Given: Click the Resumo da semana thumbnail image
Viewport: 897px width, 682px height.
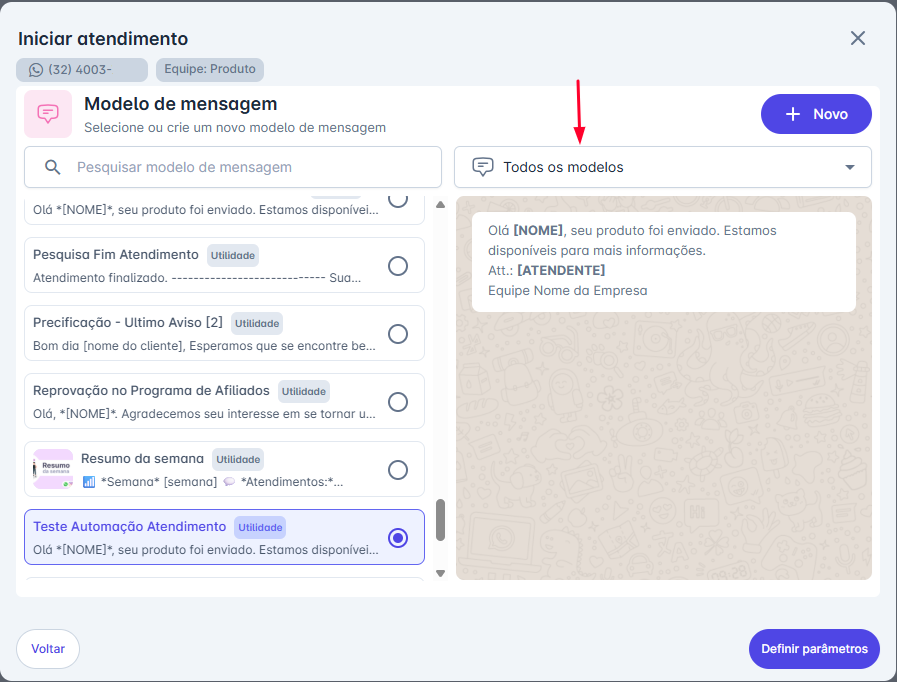Looking at the screenshot, I should pyautogui.click(x=53, y=469).
